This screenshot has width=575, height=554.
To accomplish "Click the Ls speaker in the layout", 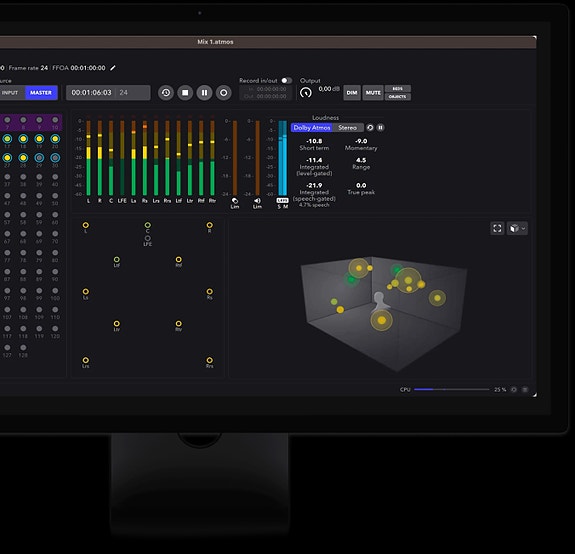I will [x=85, y=291].
